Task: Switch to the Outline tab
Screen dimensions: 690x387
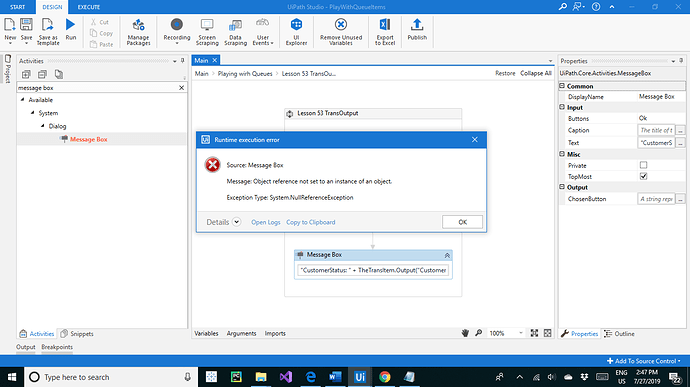Action: (619, 334)
